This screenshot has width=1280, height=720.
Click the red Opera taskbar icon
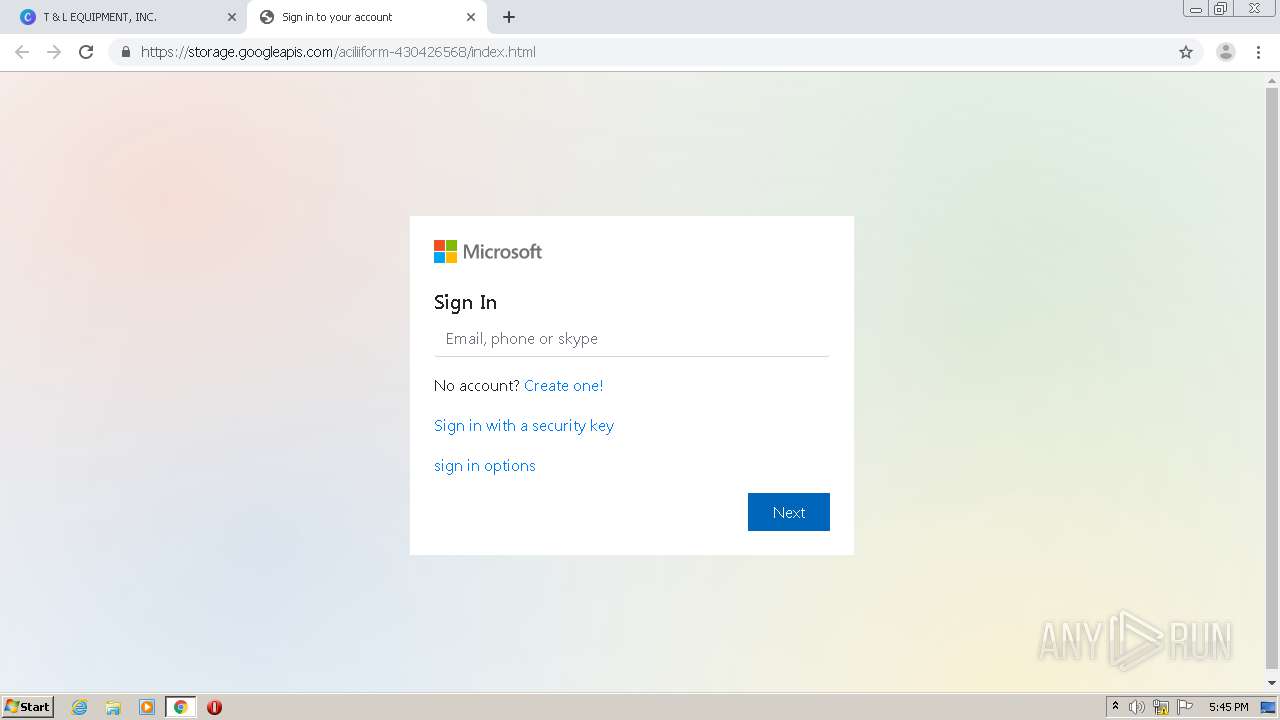[x=214, y=707]
